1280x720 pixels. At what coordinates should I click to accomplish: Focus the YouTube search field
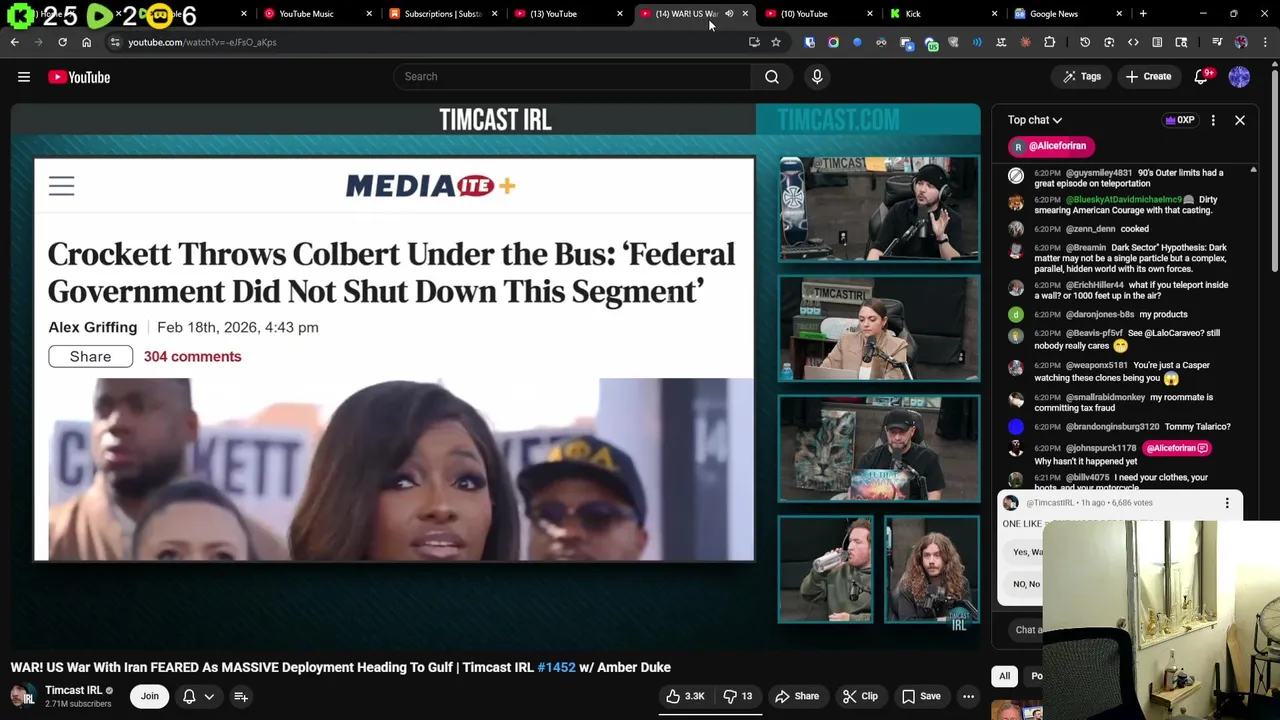[x=572, y=77]
